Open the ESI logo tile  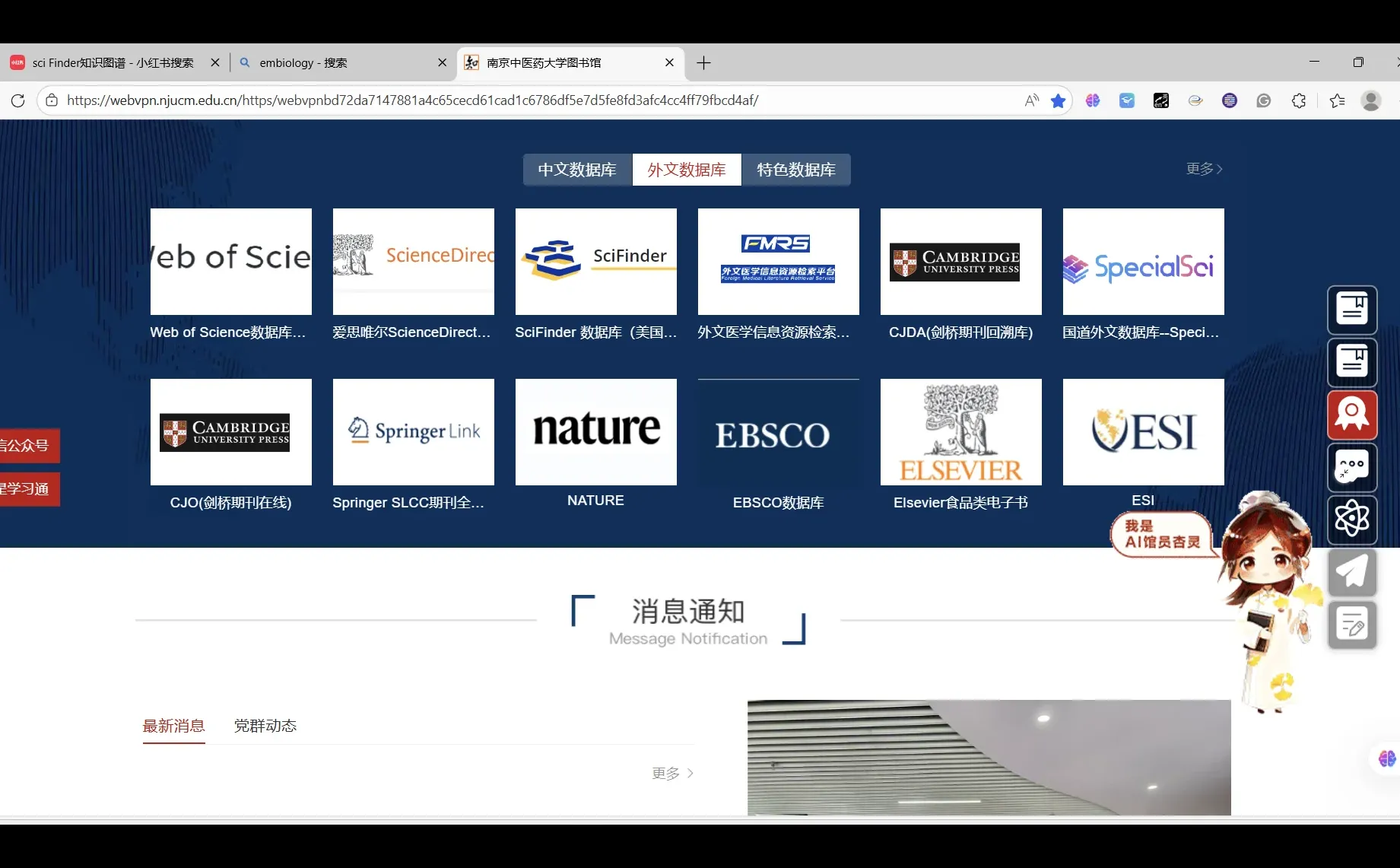[1144, 432]
